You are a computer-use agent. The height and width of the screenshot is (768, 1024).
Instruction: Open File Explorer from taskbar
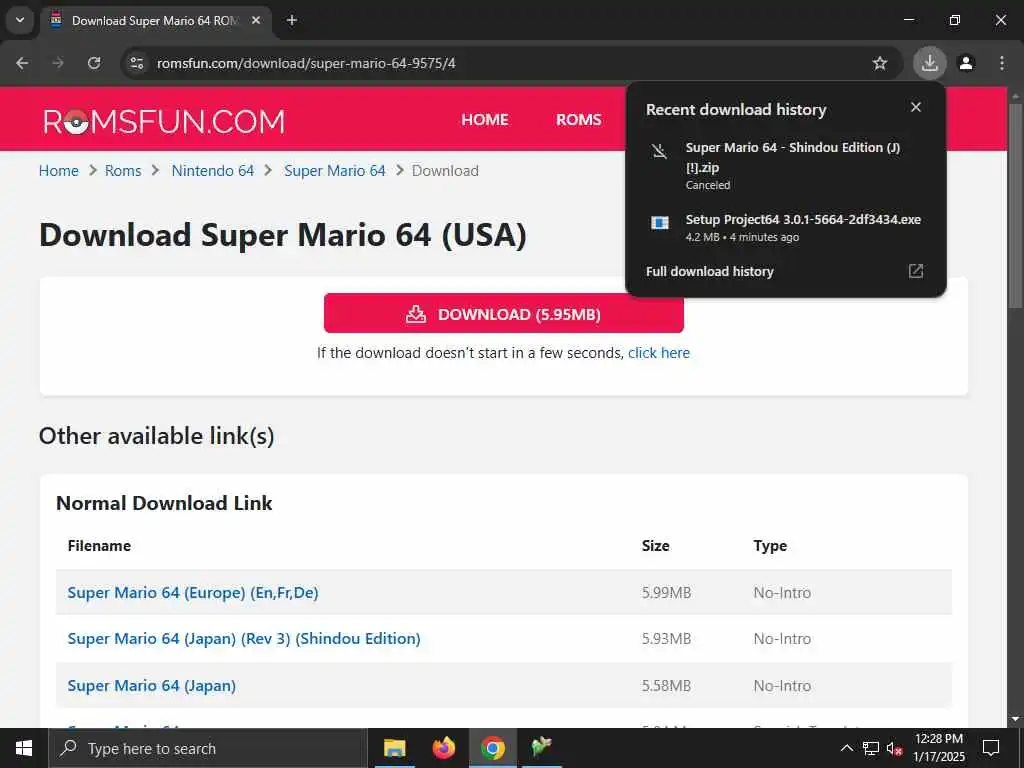[x=394, y=748]
